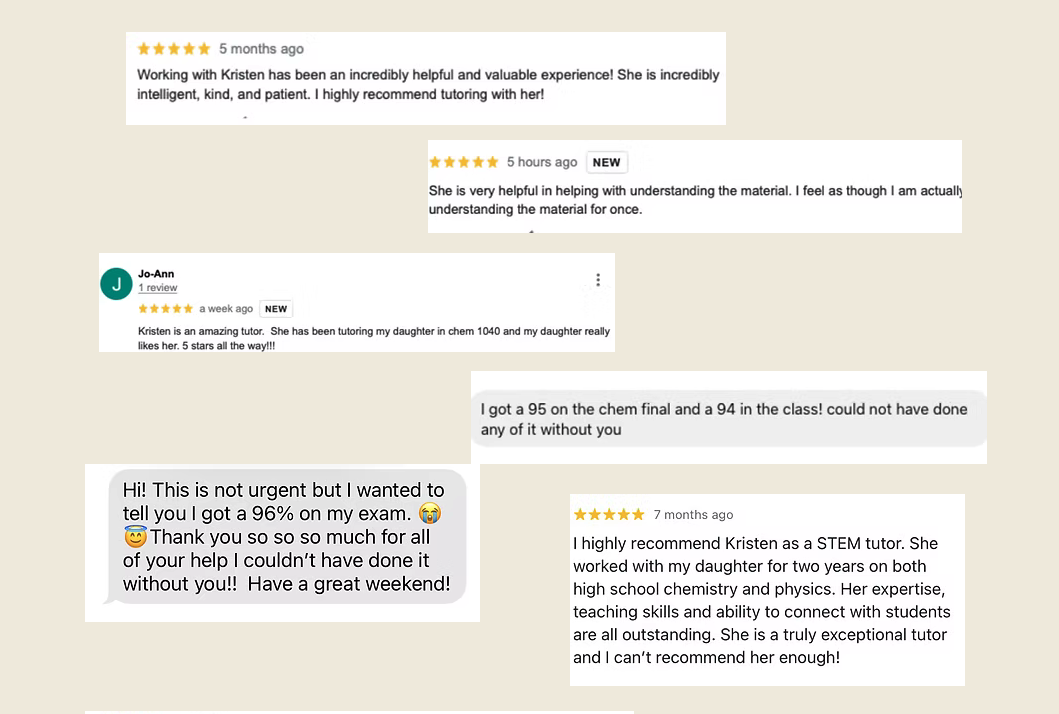Image resolution: width=1059 pixels, height=714 pixels.
Task: Click the stars on Jo-Ann's review
Action: tap(166, 309)
